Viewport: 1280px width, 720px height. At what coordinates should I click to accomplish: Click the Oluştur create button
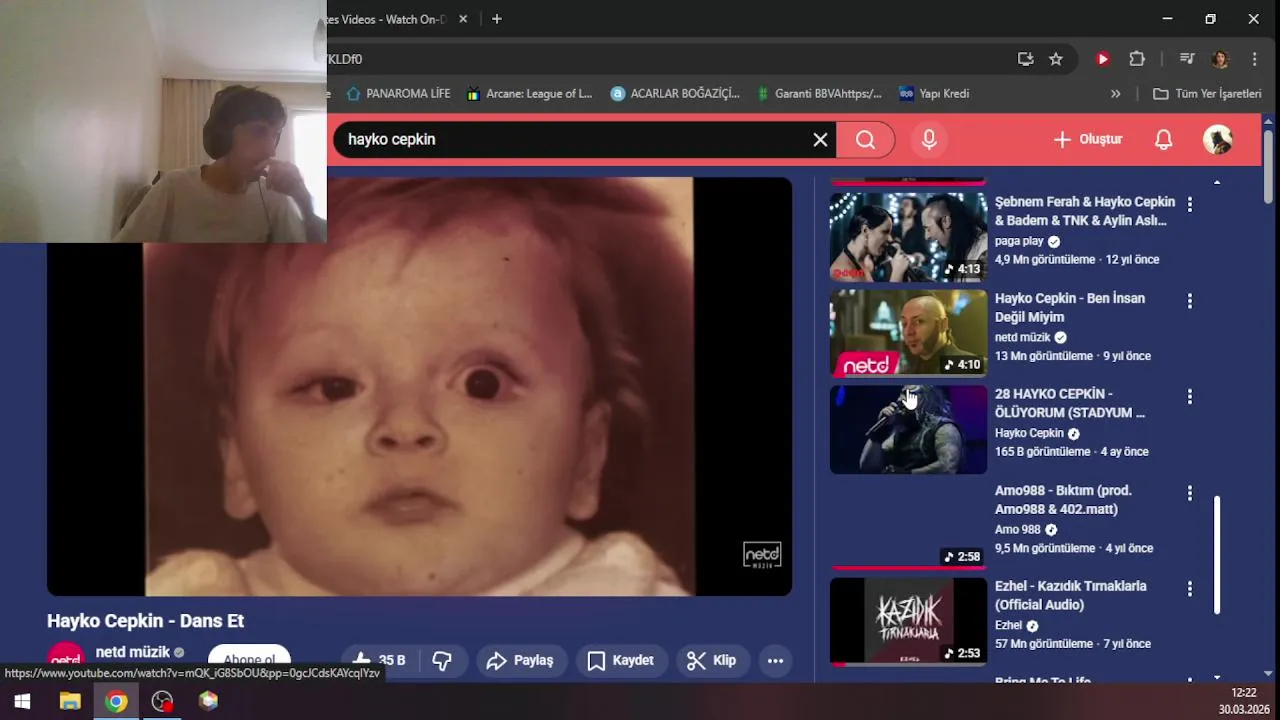pyautogui.click(x=1088, y=140)
